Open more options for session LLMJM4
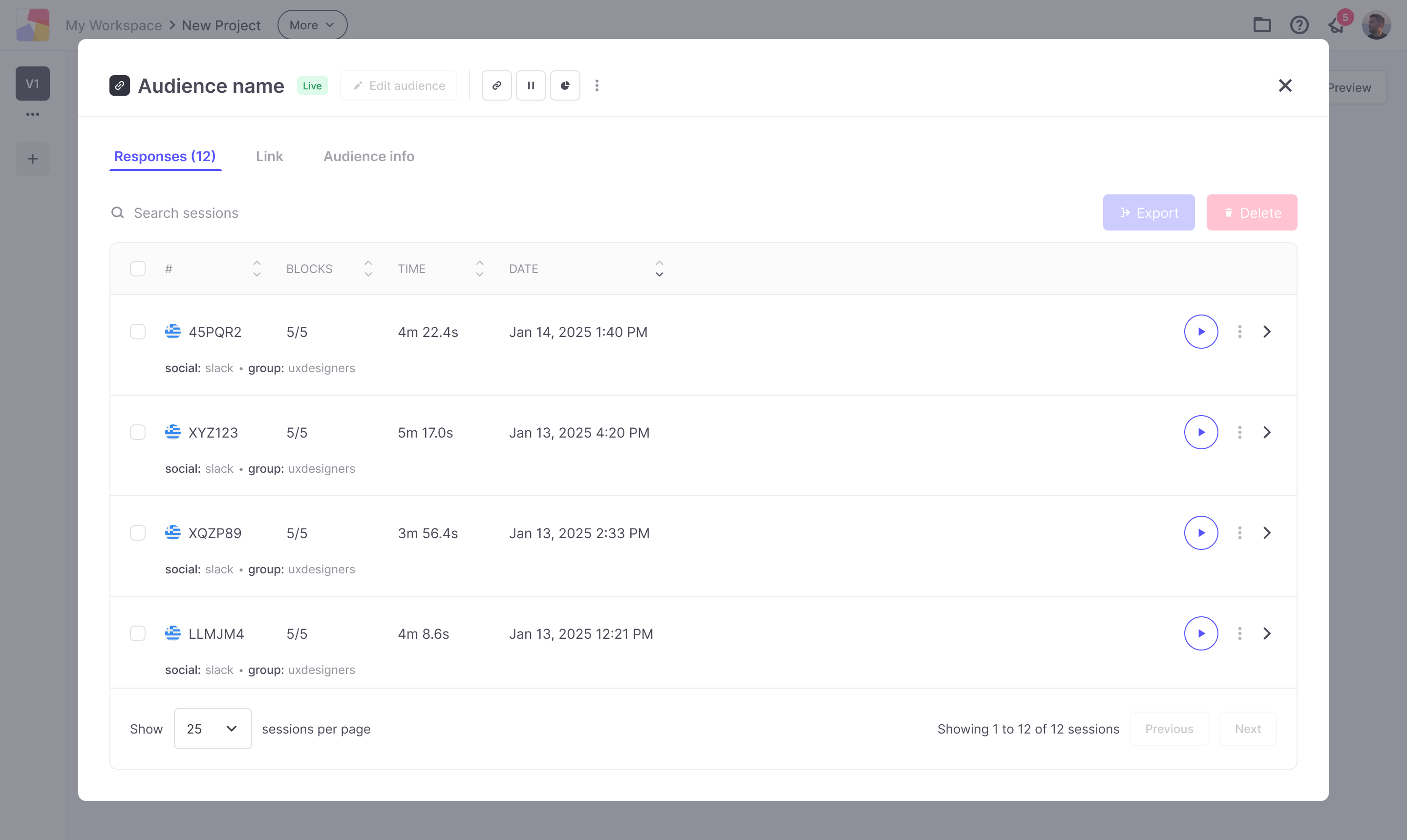The width and height of the screenshot is (1407, 840). pyautogui.click(x=1240, y=633)
